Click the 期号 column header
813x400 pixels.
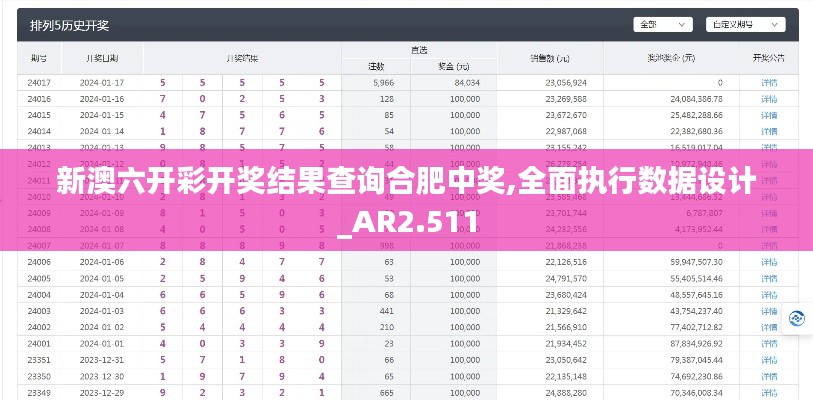pos(39,59)
